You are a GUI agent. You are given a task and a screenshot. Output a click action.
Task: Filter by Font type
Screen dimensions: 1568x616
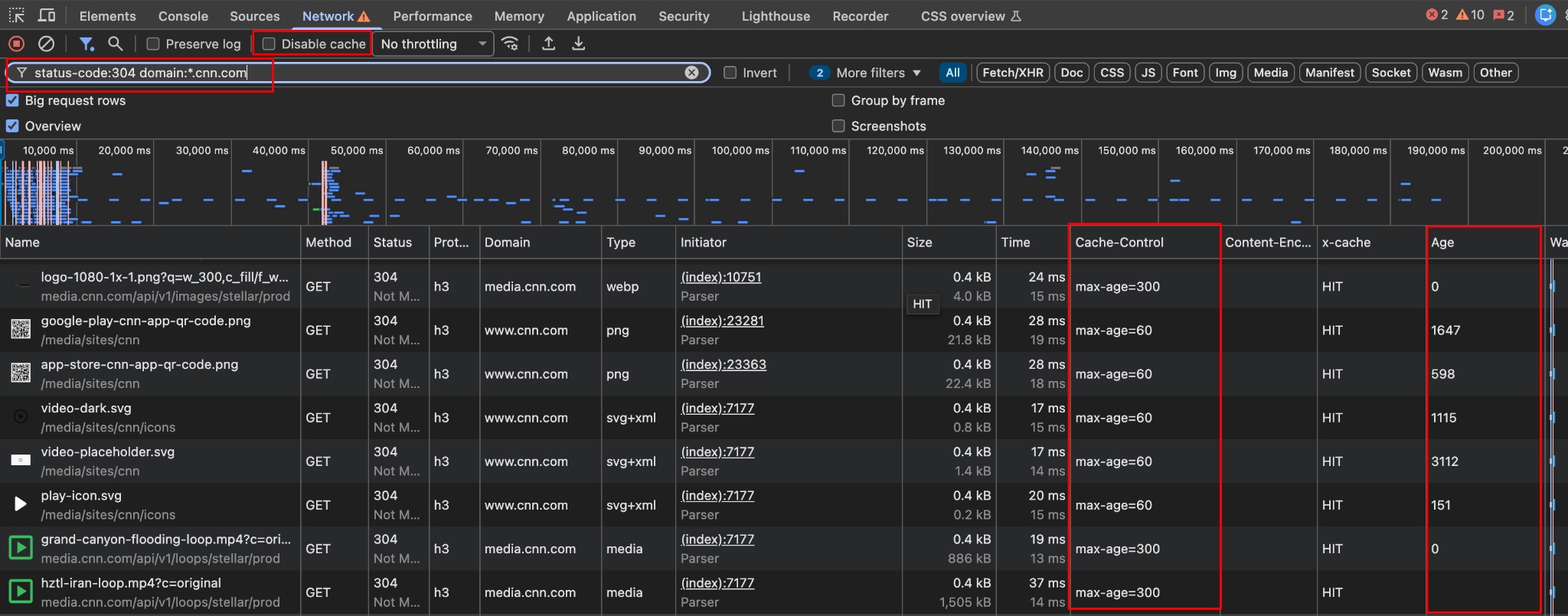click(x=1185, y=73)
